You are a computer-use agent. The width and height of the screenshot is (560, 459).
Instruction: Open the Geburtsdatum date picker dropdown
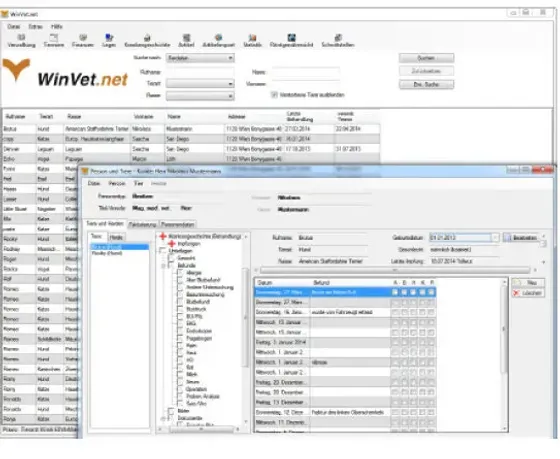(x=495, y=238)
